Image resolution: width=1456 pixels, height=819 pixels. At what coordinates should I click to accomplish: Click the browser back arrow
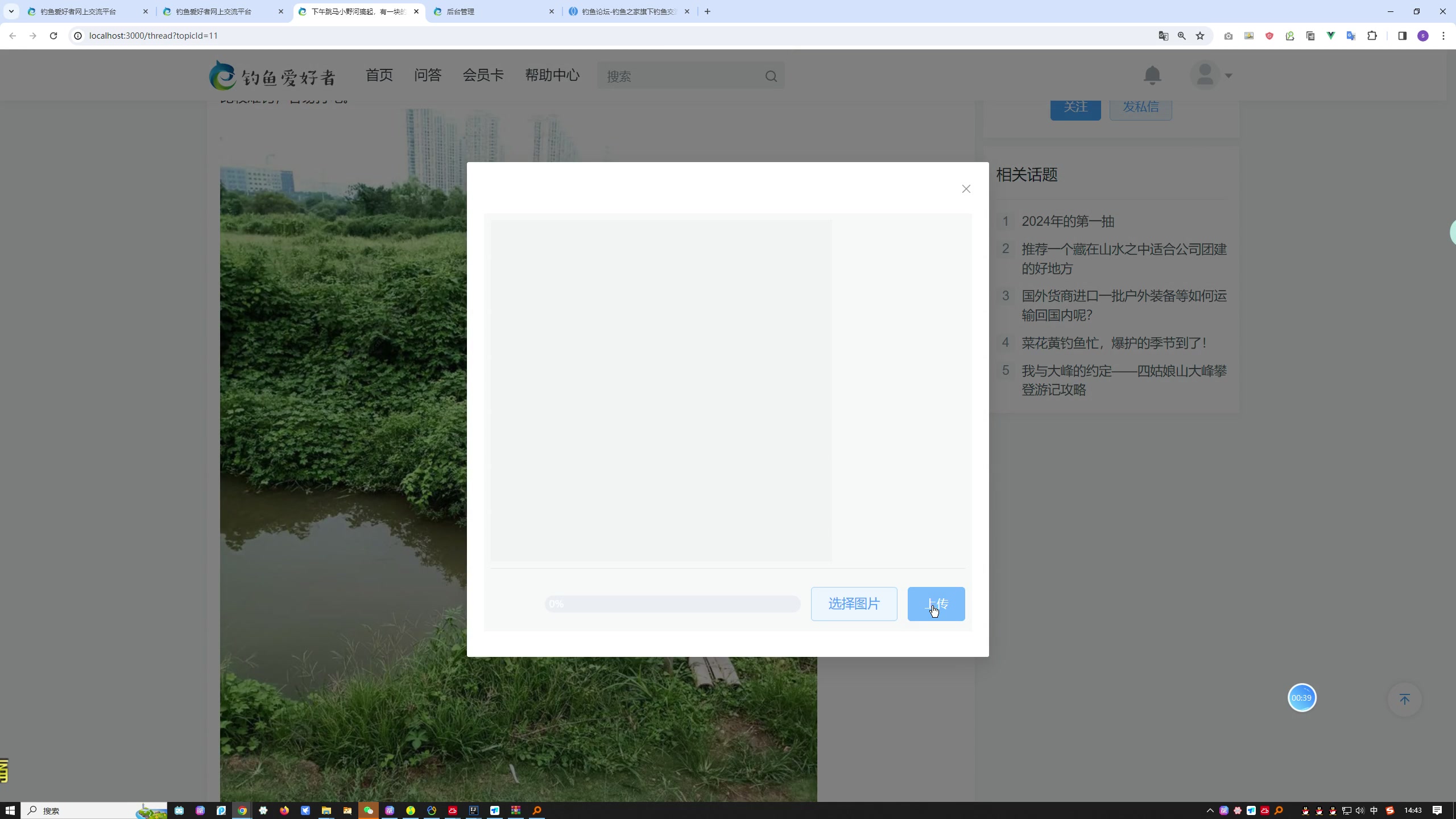[x=13, y=36]
